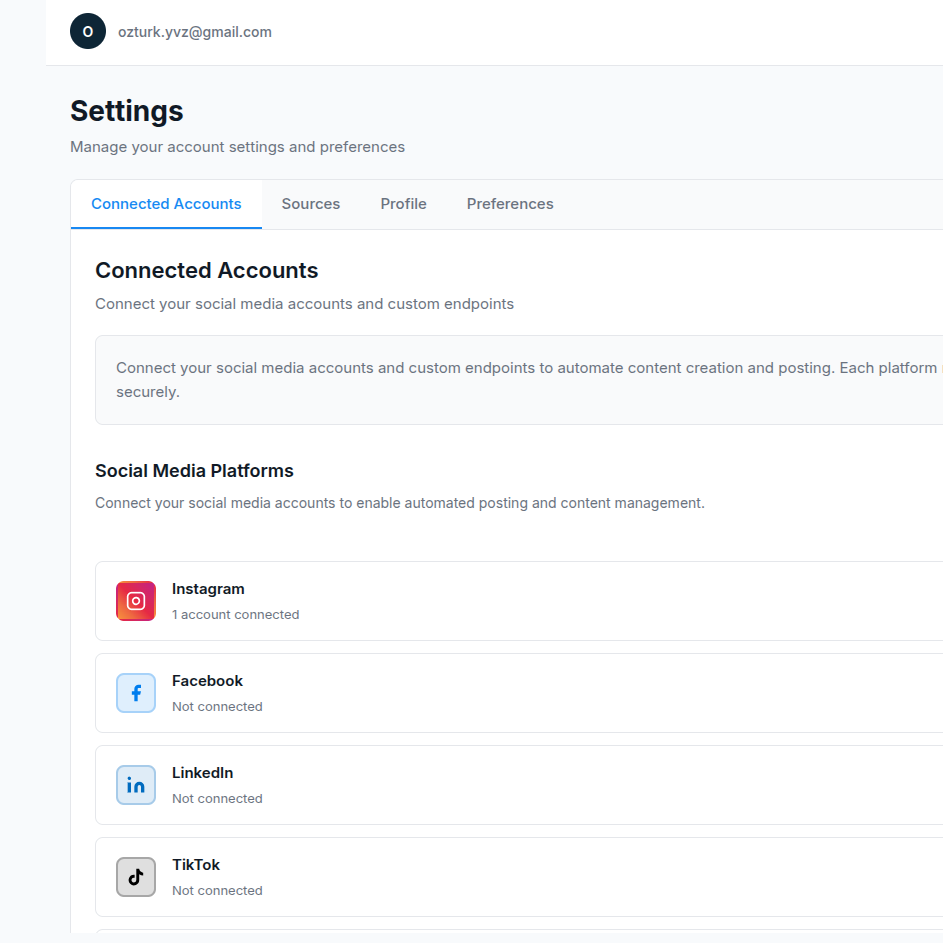Screen dimensions: 943x943
Task: Open the Sources tab
Action: (x=310, y=204)
